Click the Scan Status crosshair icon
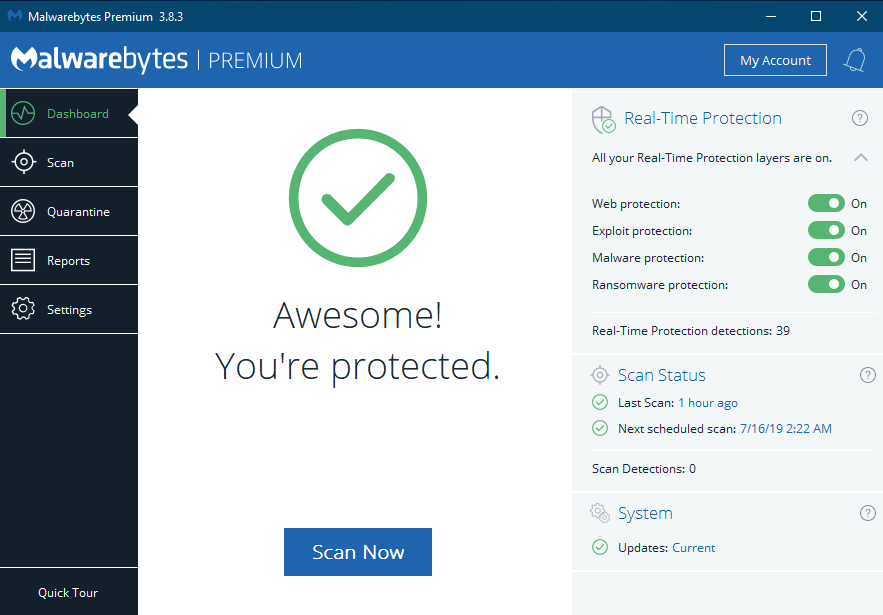The width and height of the screenshot is (883, 615). click(x=600, y=375)
